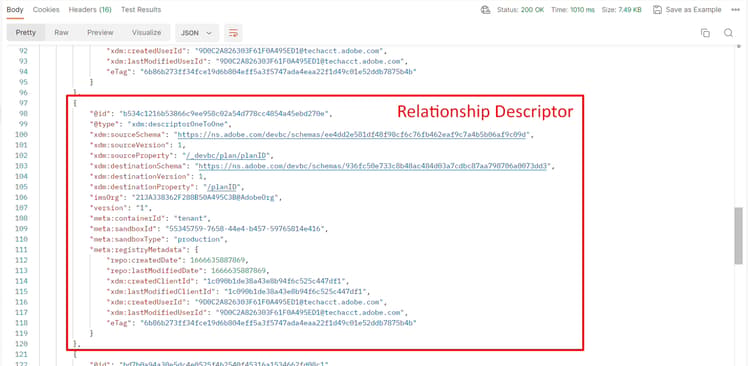The width and height of the screenshot is (750, 366).
Task: Click line number 111 in the gutter
Action: click(22, 250)
